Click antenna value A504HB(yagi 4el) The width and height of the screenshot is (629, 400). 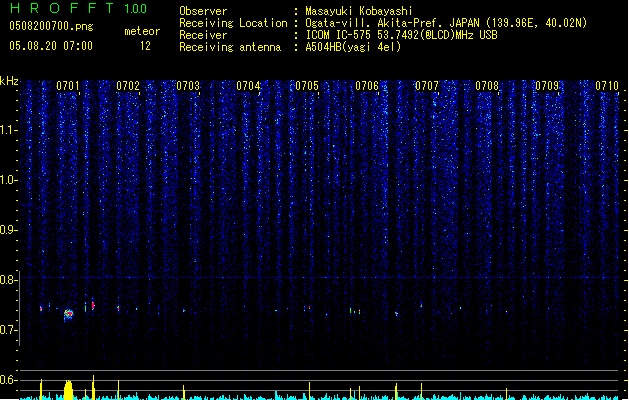point(353,47)
